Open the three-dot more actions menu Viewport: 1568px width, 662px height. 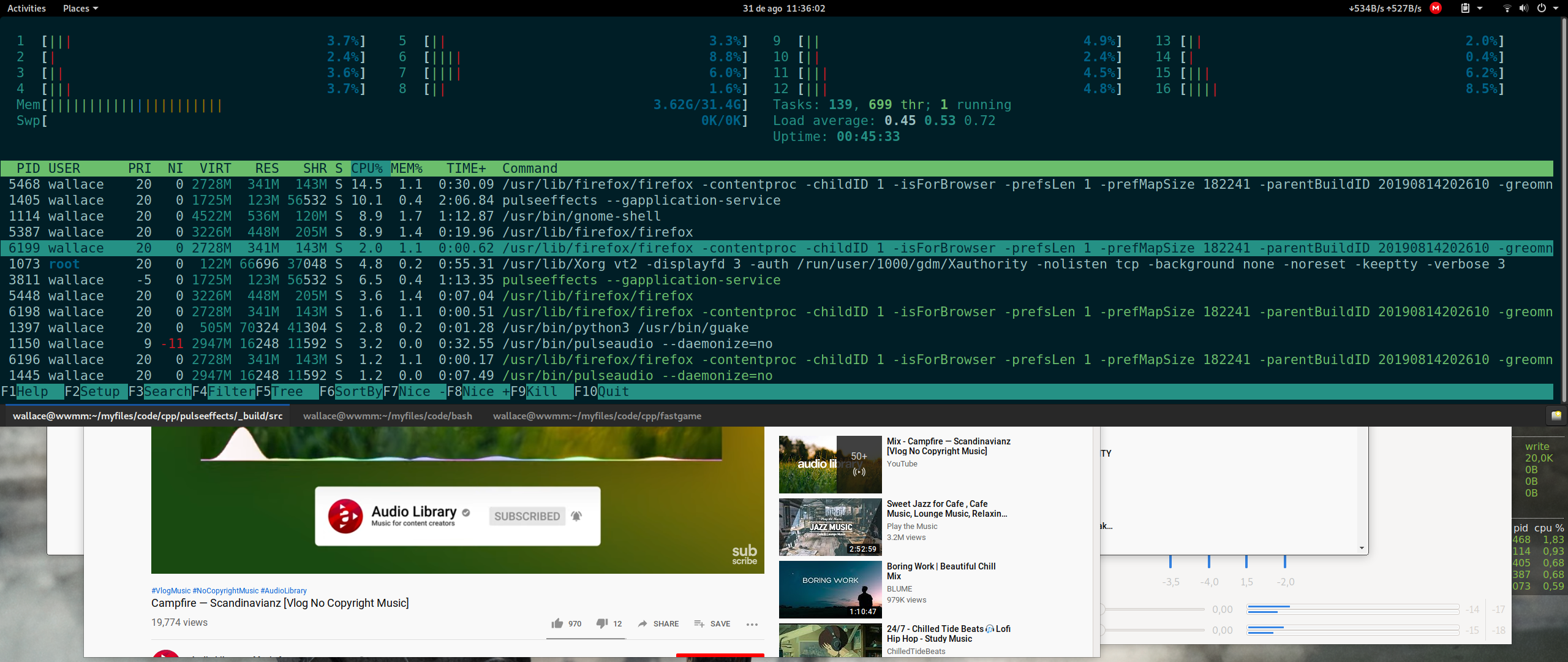click(752, 624)
